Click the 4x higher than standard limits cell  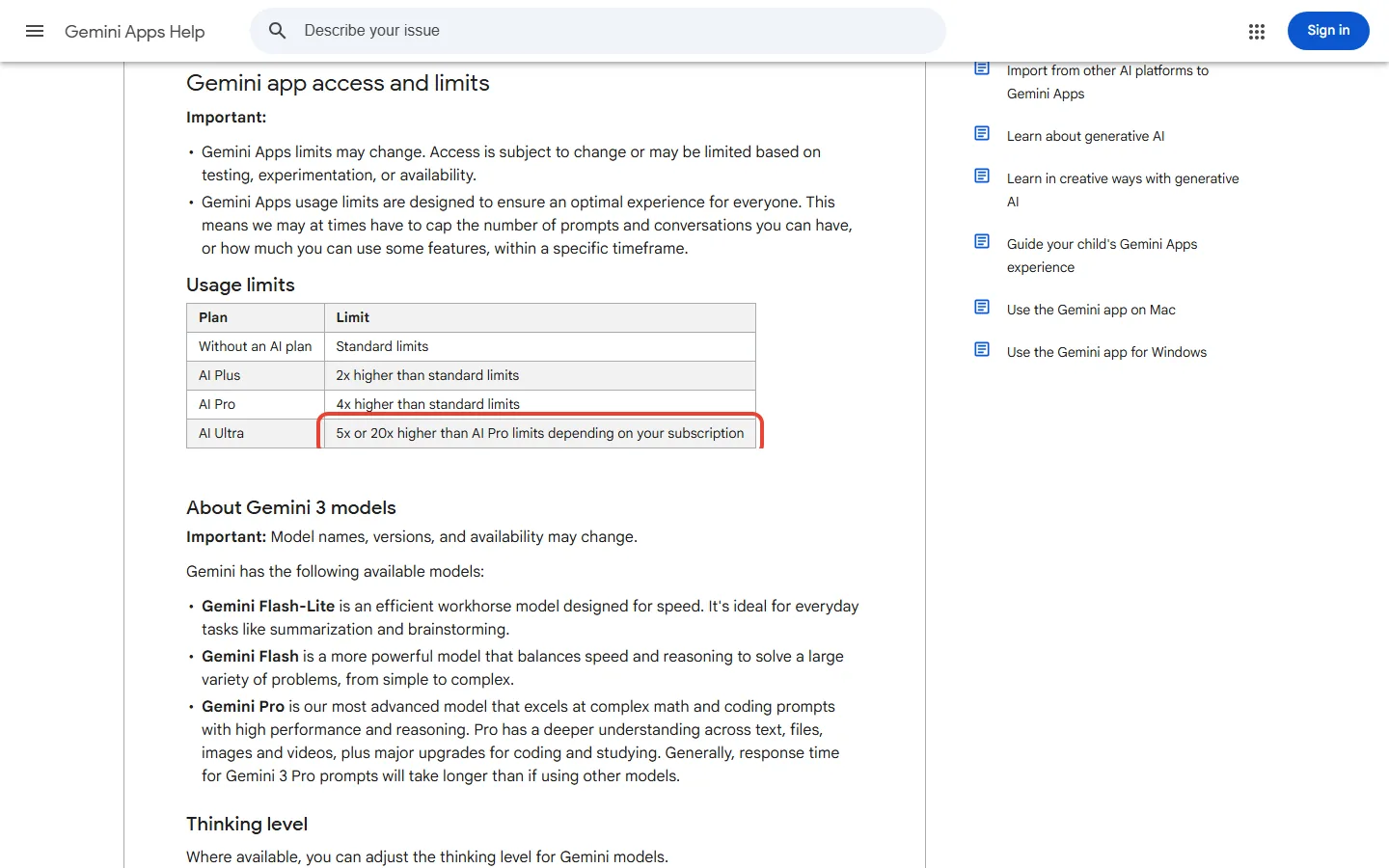[540, 404]
